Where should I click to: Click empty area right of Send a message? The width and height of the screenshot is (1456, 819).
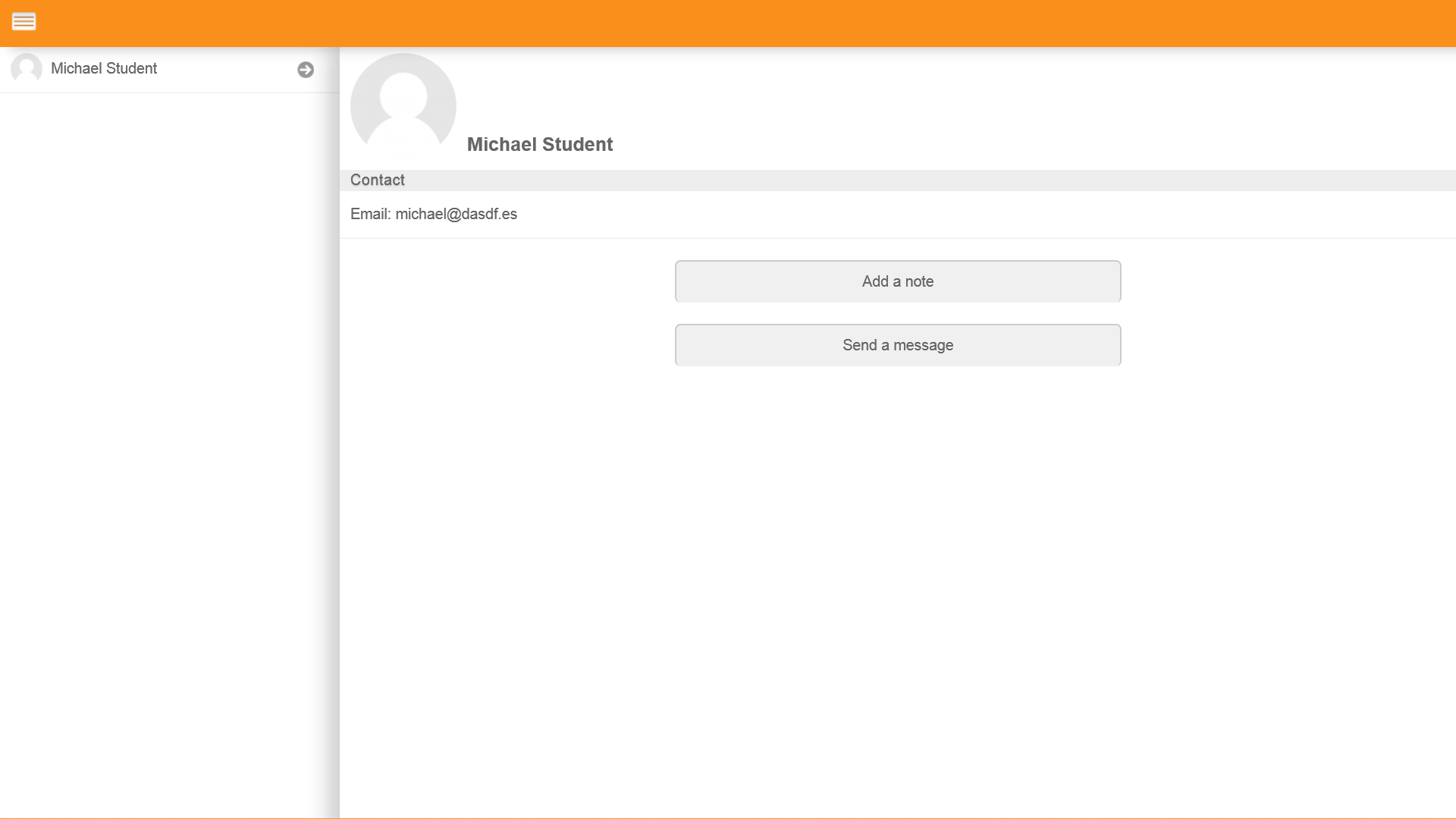click(1289, 345)
